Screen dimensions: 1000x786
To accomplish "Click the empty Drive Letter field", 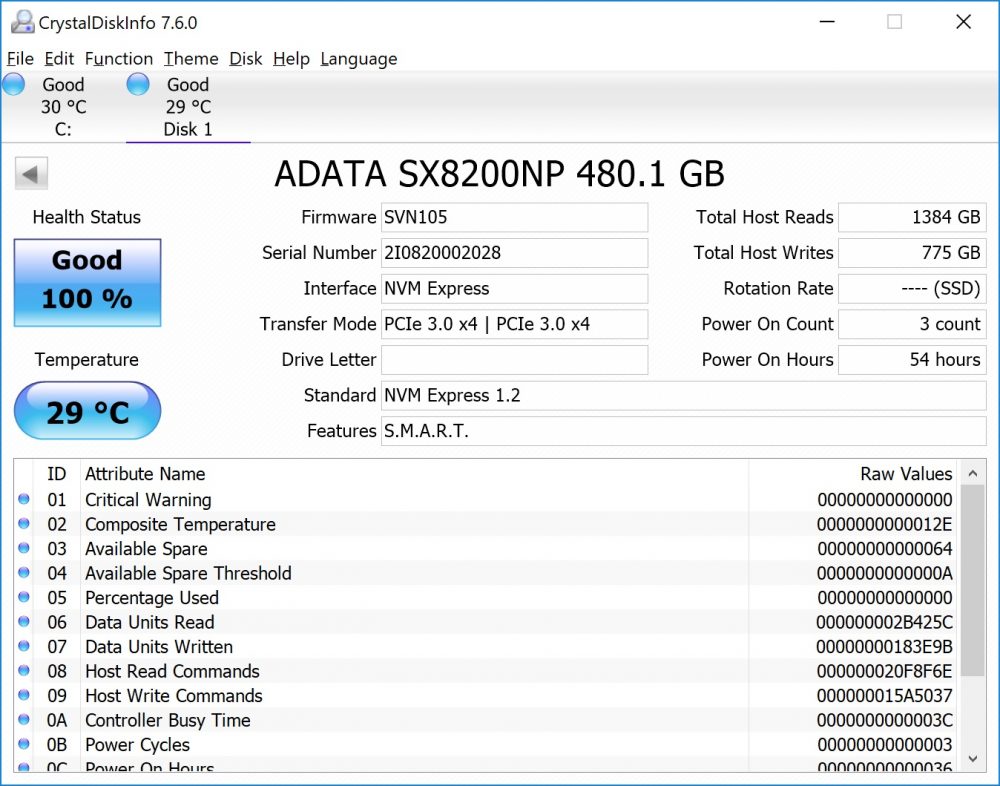I will [x=514, y=360].
